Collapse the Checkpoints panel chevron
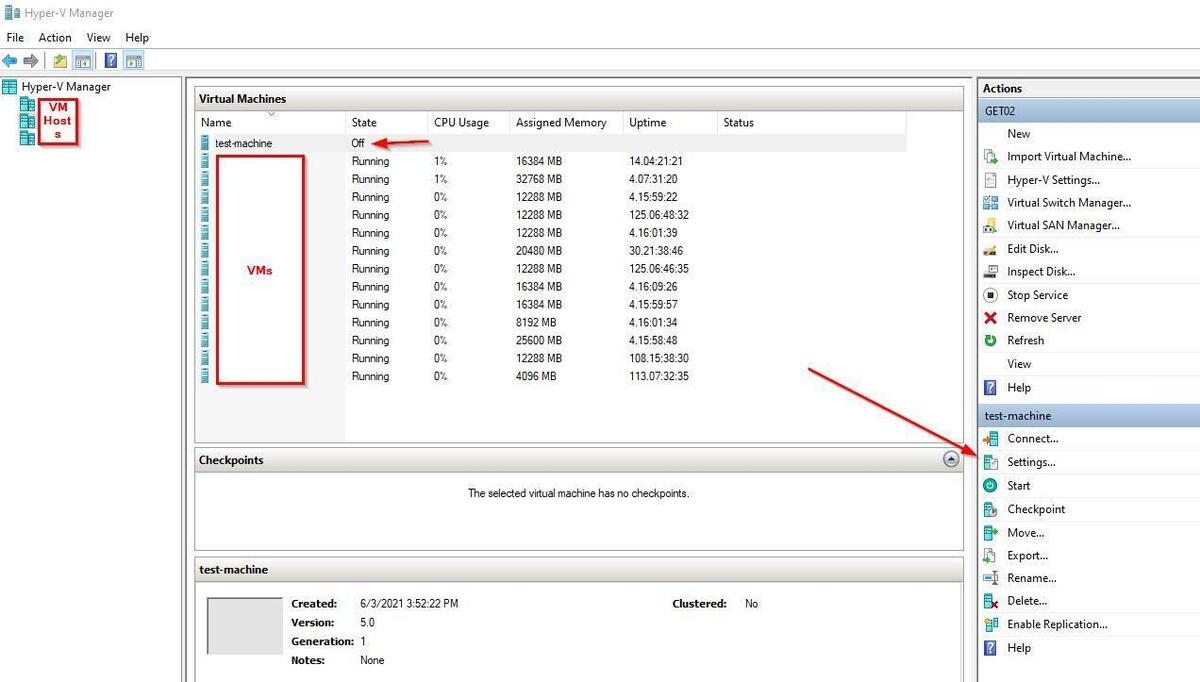 pos(951,460)
